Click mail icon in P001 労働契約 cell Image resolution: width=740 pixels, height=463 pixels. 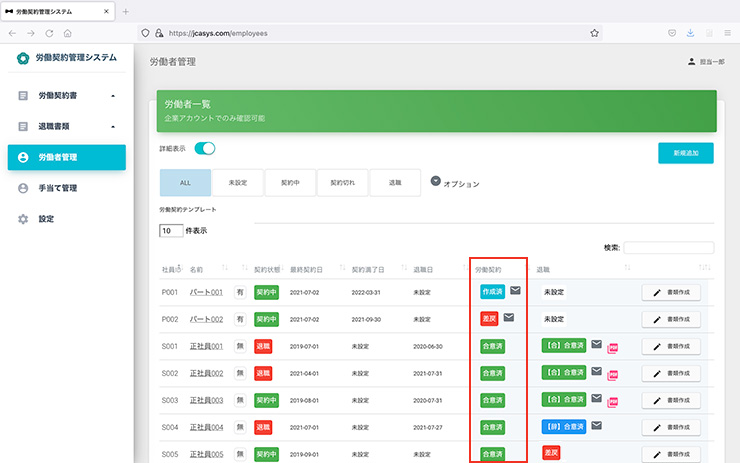pyautogui.click(x=515, y=290)
